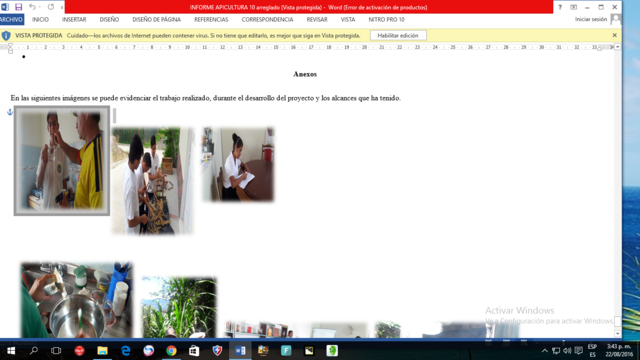Show hidden tray icons chevron
Screen dimensions: 640x360
coord(544,351)
